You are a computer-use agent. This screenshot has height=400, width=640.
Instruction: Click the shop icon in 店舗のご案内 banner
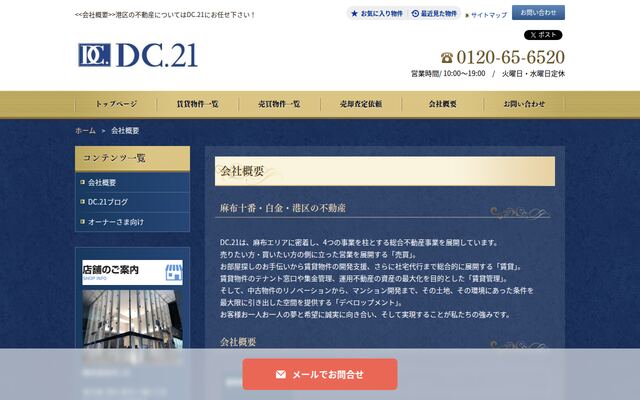(x=173, y=272)
